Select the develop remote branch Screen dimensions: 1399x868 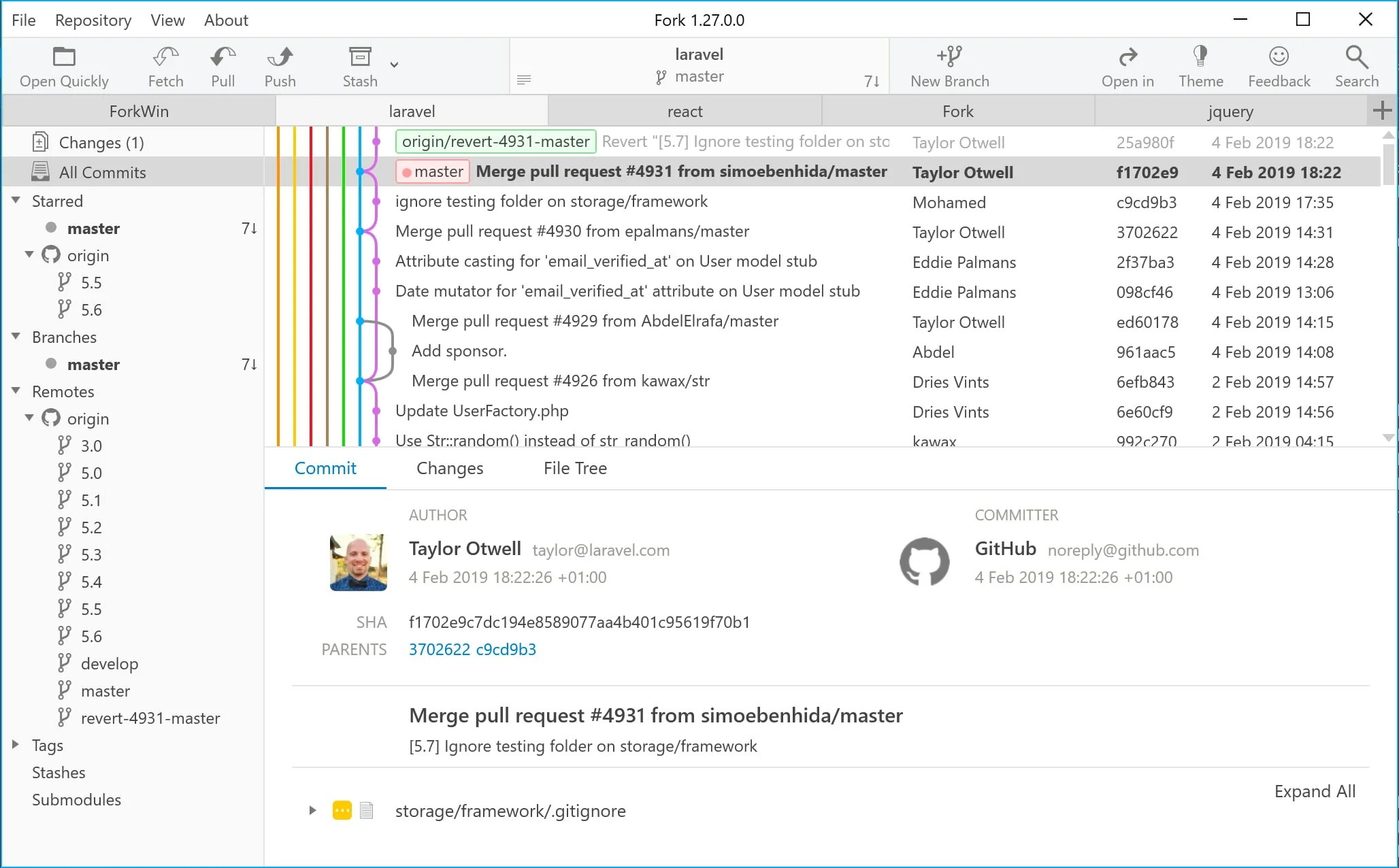pos(109,663)
